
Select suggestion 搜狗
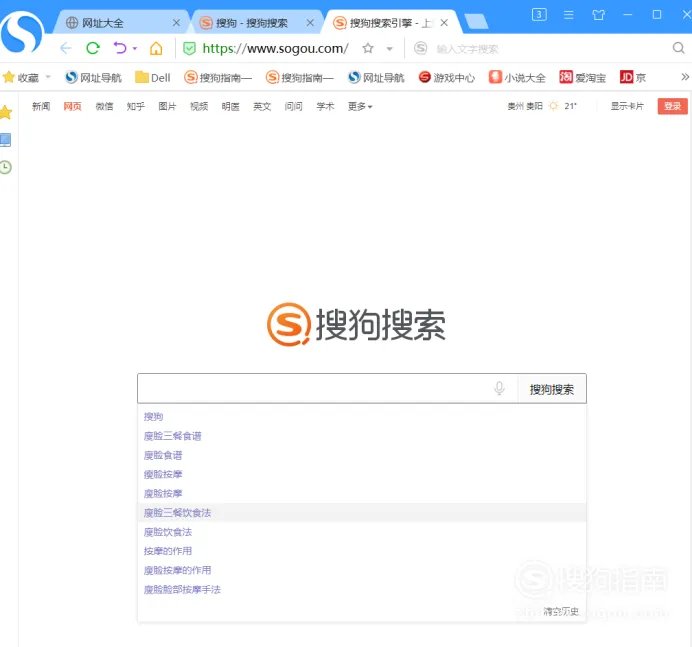point(154,416)
